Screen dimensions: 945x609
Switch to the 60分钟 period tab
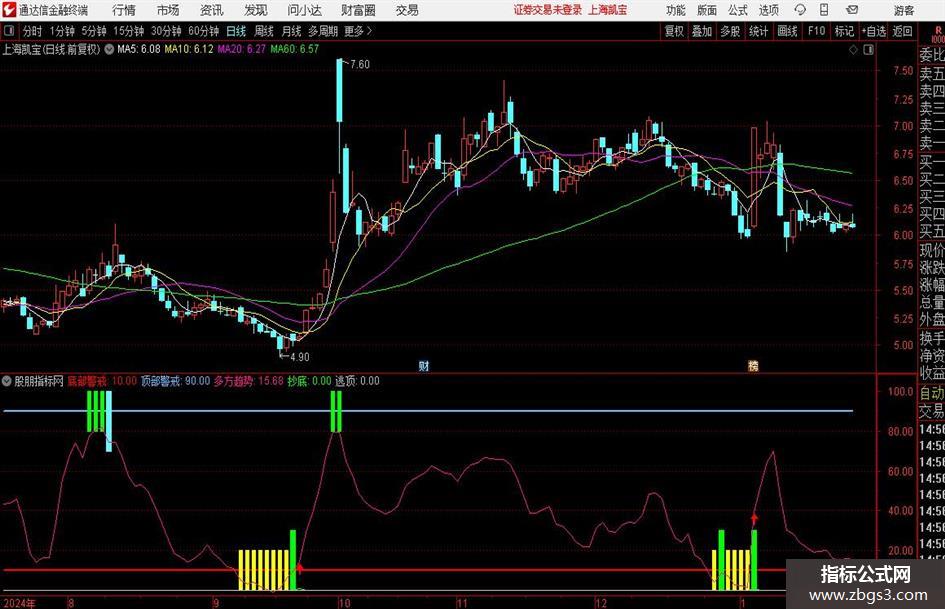tap(204, 31)
